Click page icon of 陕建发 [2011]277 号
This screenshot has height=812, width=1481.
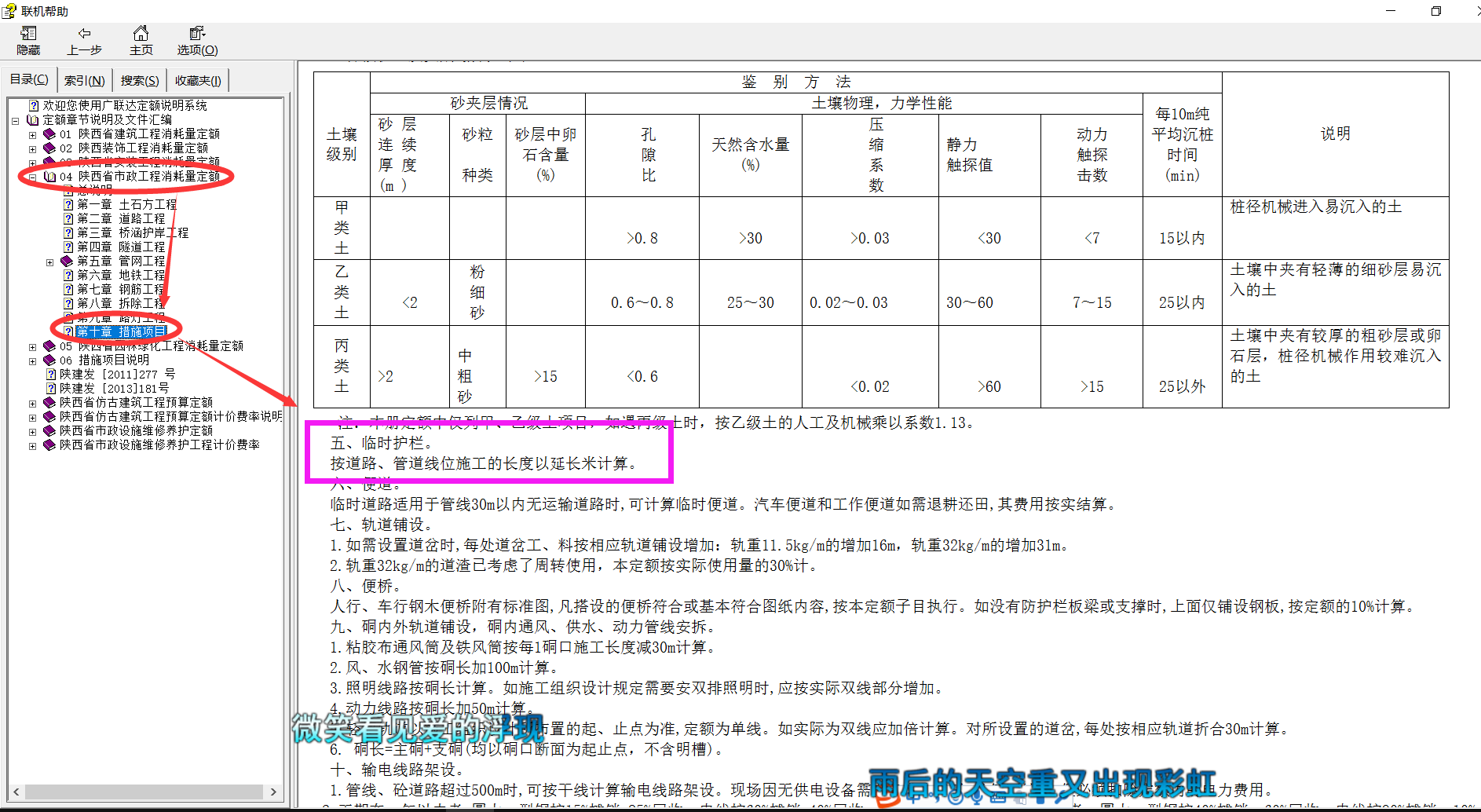51,374
